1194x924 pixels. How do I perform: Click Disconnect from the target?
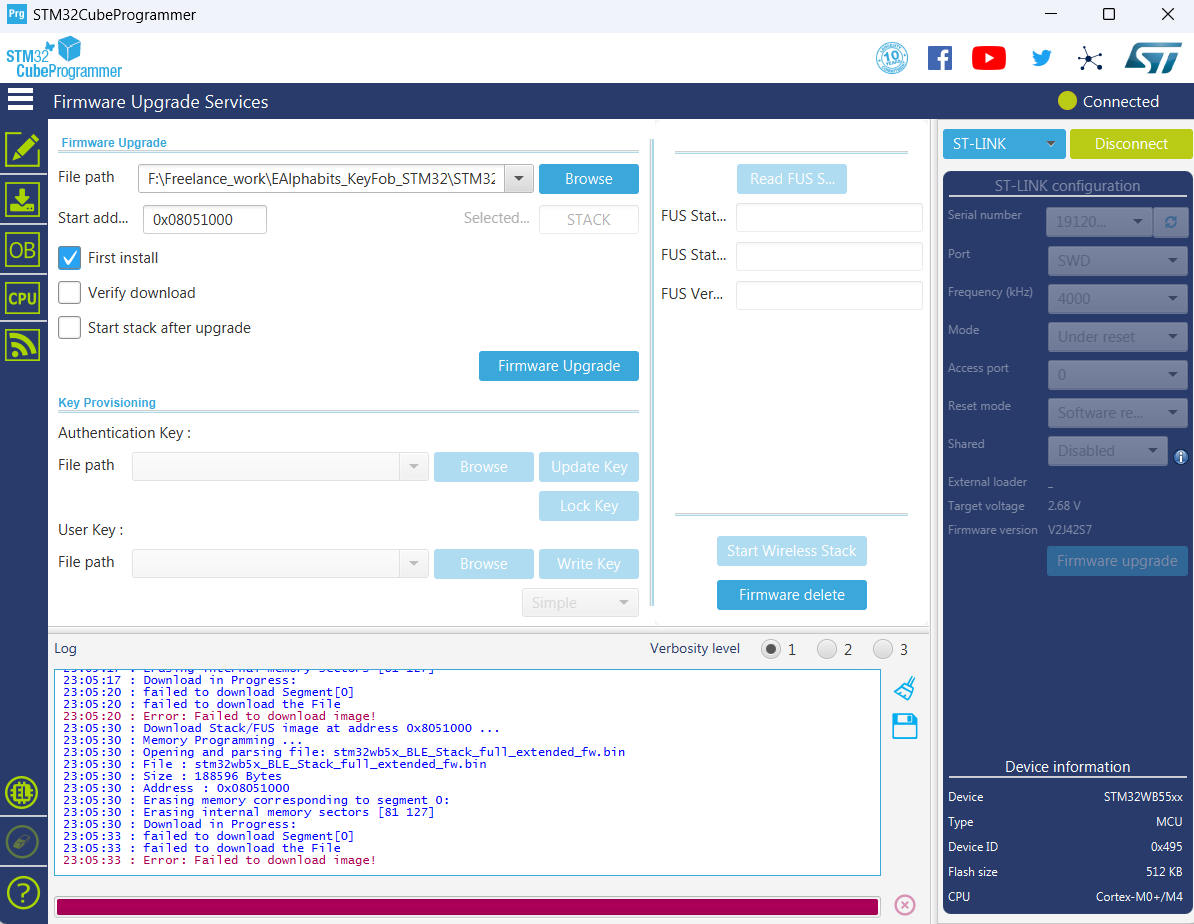(x=1131, y=144)
